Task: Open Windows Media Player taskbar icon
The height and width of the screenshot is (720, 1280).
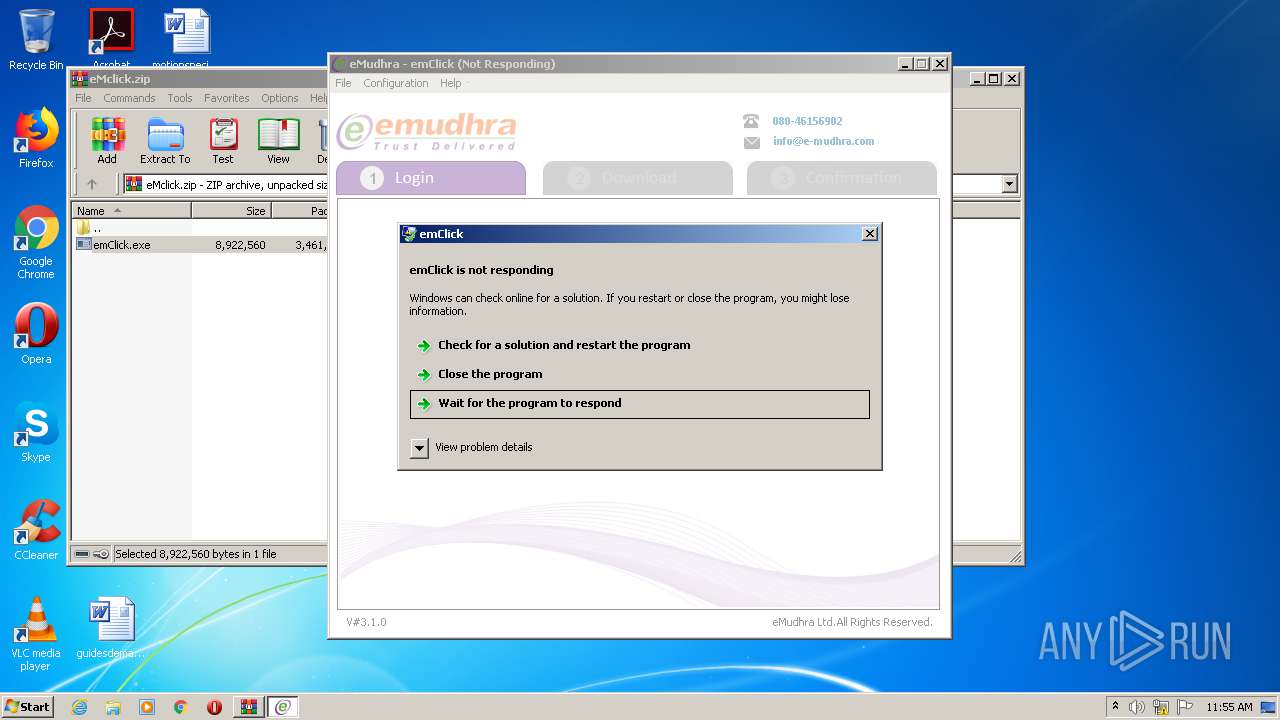Action: pyautogui.click(x=147, y=707)
